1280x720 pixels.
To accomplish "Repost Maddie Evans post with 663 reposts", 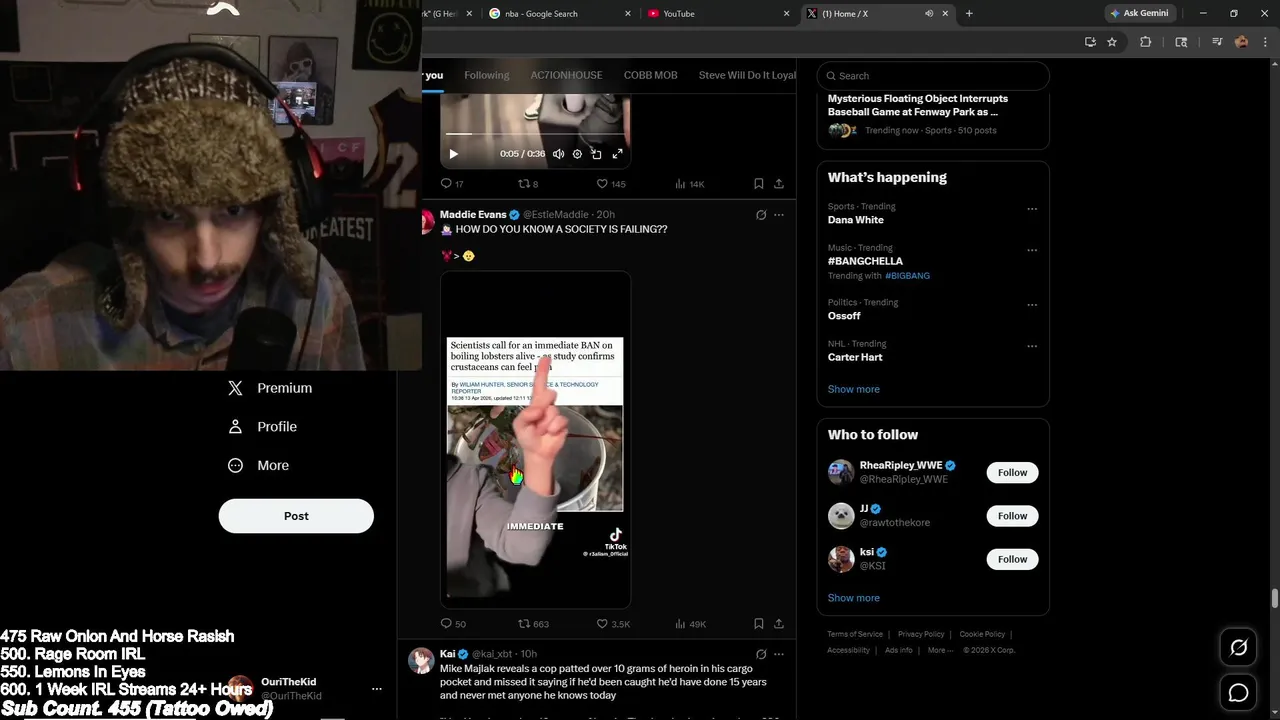I will [533, 624].
